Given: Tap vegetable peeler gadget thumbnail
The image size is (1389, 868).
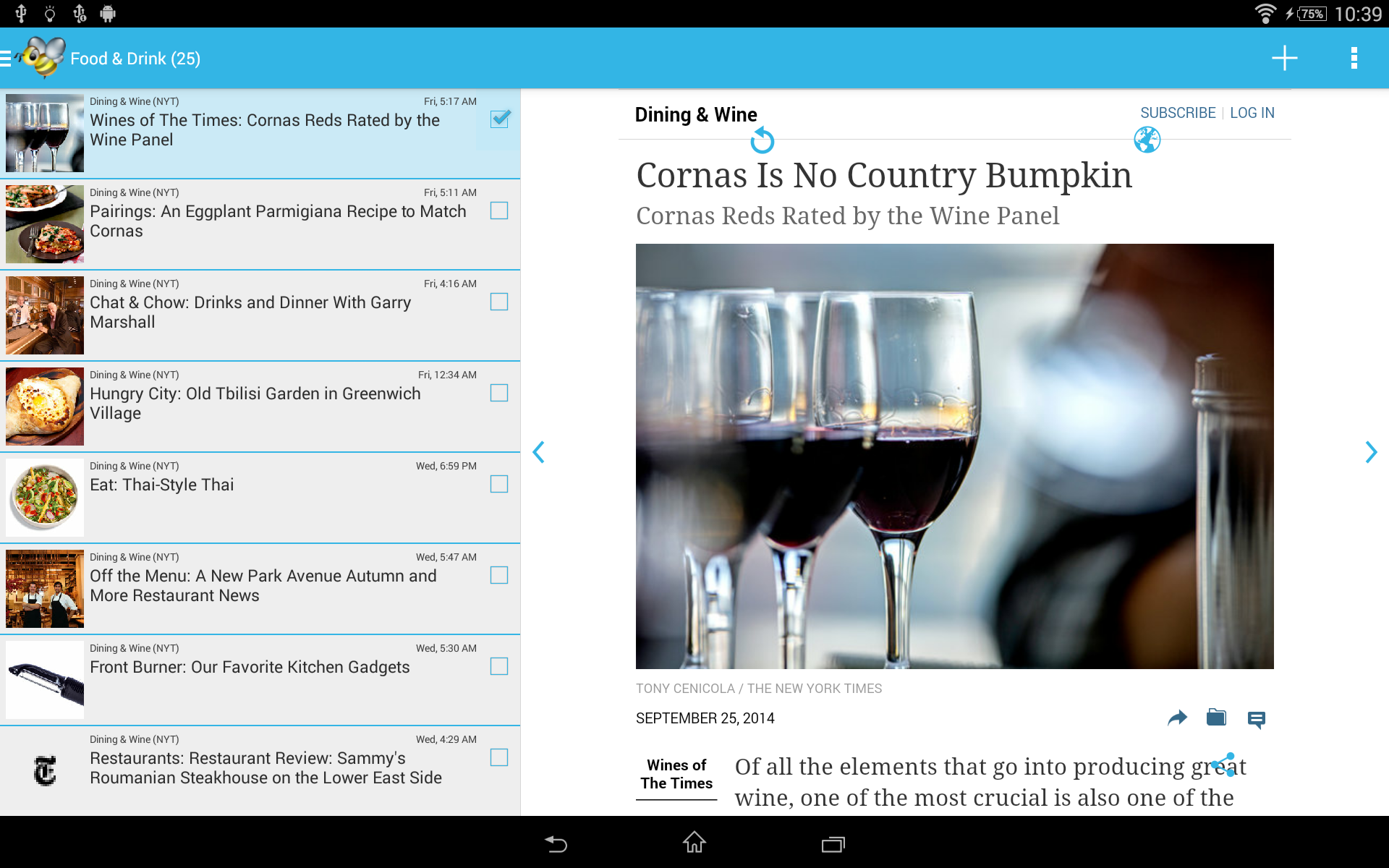Looking at the screenshot, I should pyautogui.click(x=45, y=680).
